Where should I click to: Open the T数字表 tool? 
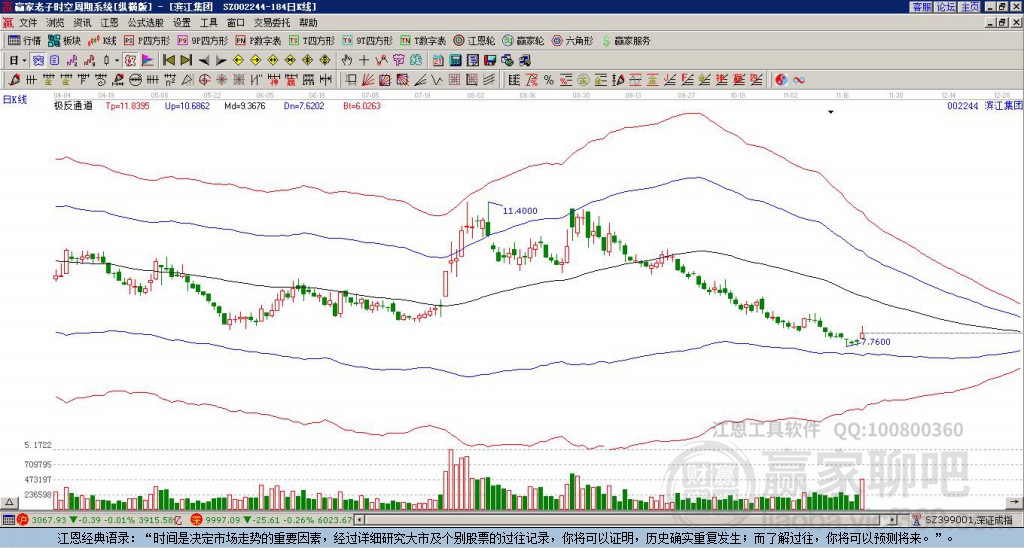(x=423, y=40)
